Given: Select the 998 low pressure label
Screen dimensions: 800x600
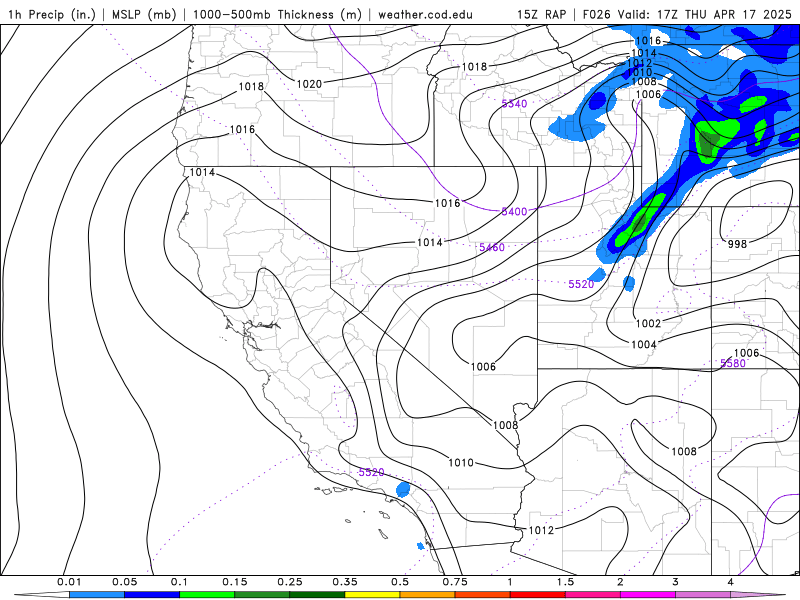Looking at the screenshot, I should tap(737, 244).
